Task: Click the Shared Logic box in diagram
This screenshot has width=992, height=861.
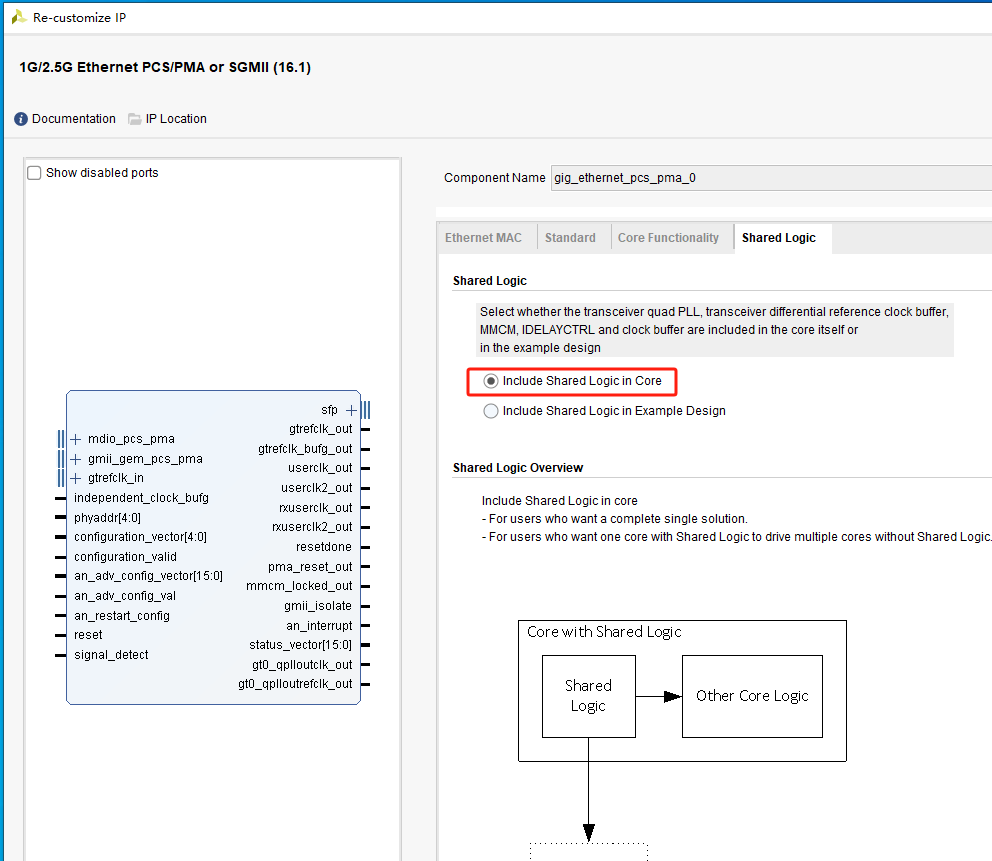Action: (x=588, y=696)
